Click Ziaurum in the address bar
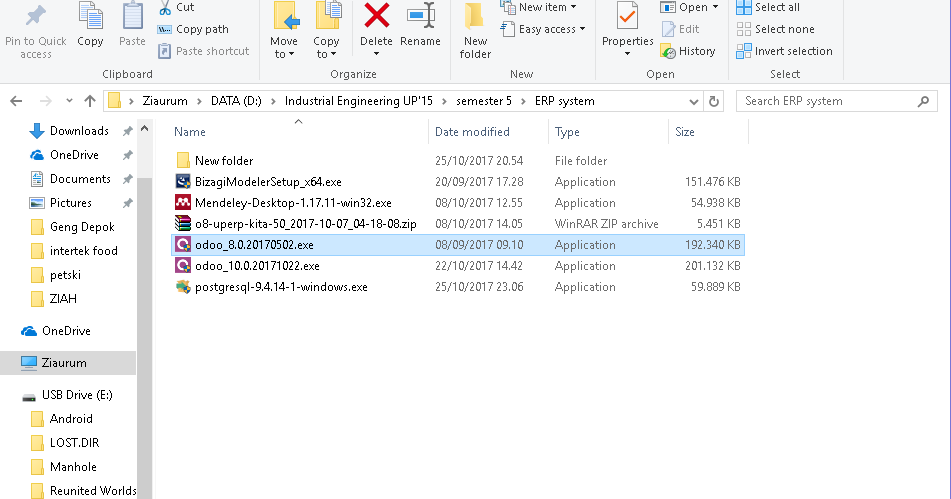Screen dimensions: 951x499 (x=165, y=101)
